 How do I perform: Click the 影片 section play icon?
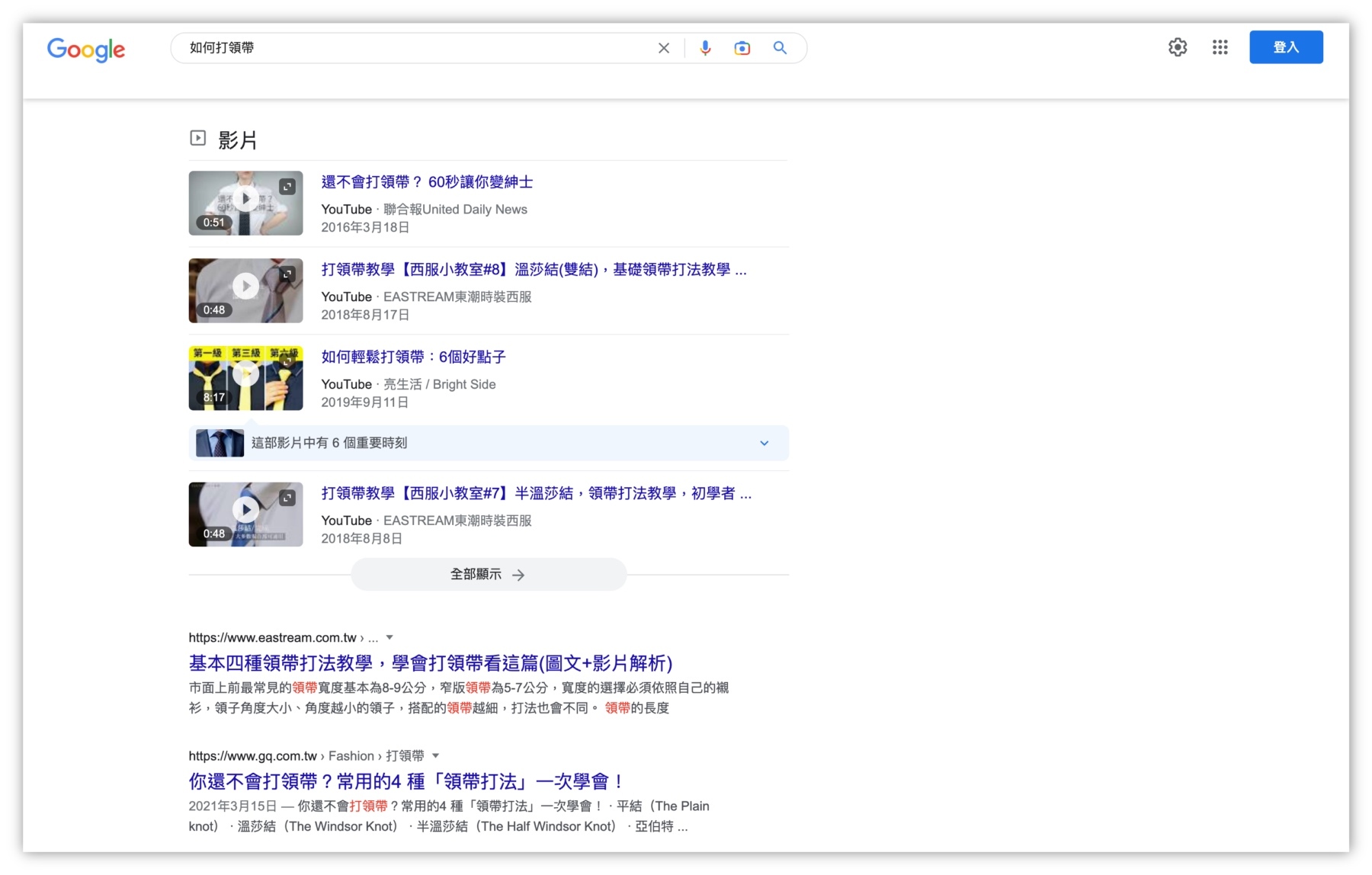click(197, 138)
